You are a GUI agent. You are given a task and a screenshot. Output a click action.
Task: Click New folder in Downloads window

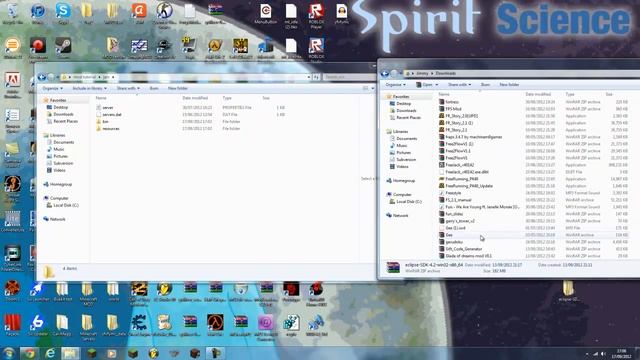click(x=509, y=84)
